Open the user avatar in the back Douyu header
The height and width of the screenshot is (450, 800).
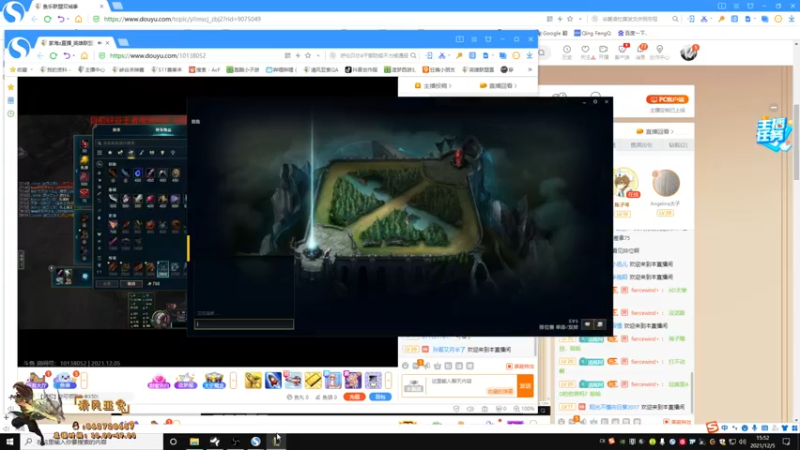pos(688,52)
